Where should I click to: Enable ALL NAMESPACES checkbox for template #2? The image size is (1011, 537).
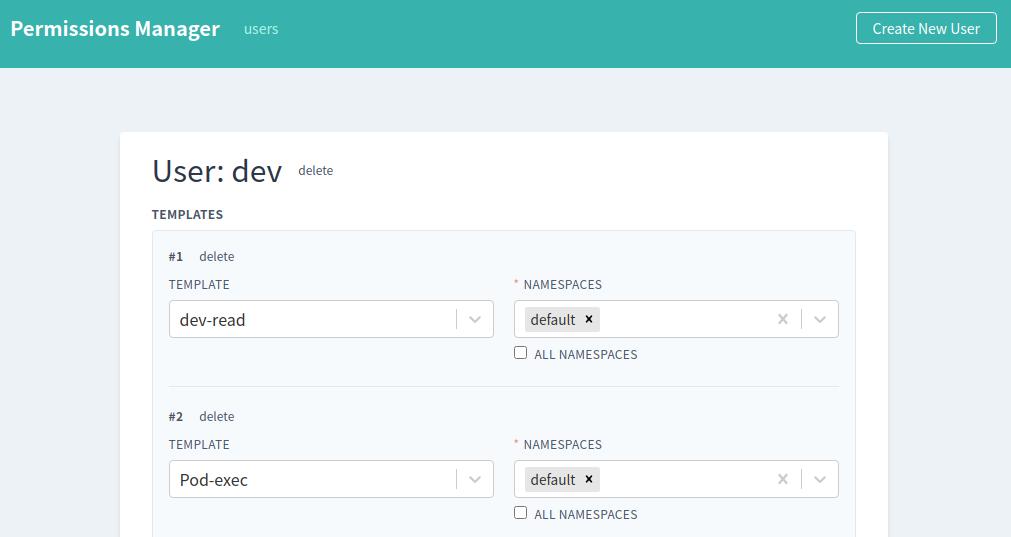(520, 513)
